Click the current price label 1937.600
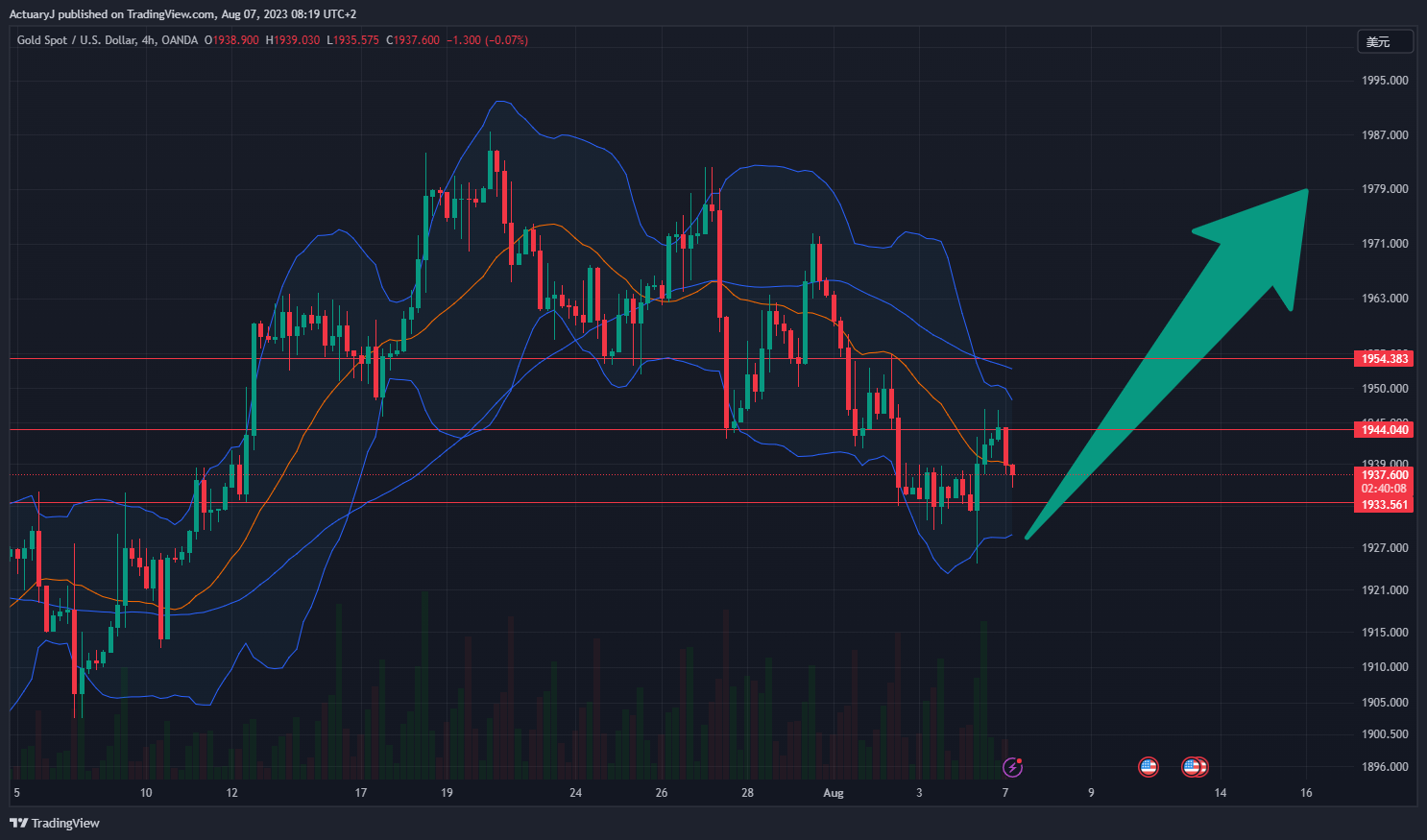 click(x=1384, y=475)
